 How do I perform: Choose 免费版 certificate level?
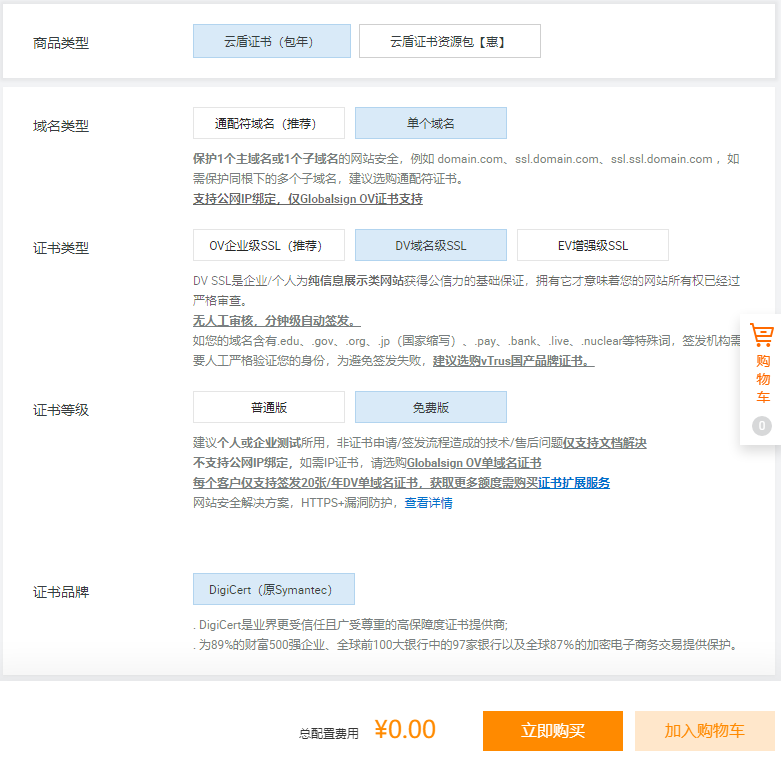point(430,407)
